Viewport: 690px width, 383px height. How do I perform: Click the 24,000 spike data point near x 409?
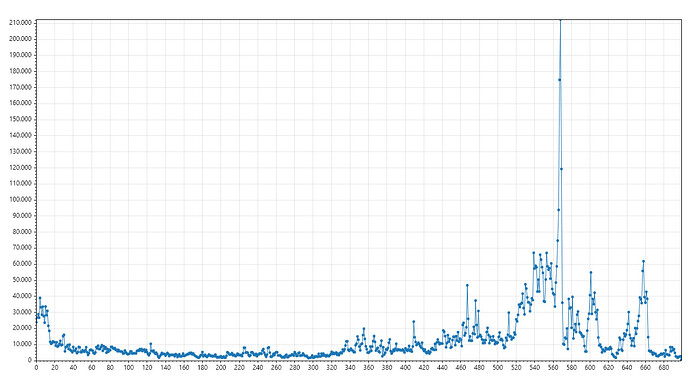414,321
